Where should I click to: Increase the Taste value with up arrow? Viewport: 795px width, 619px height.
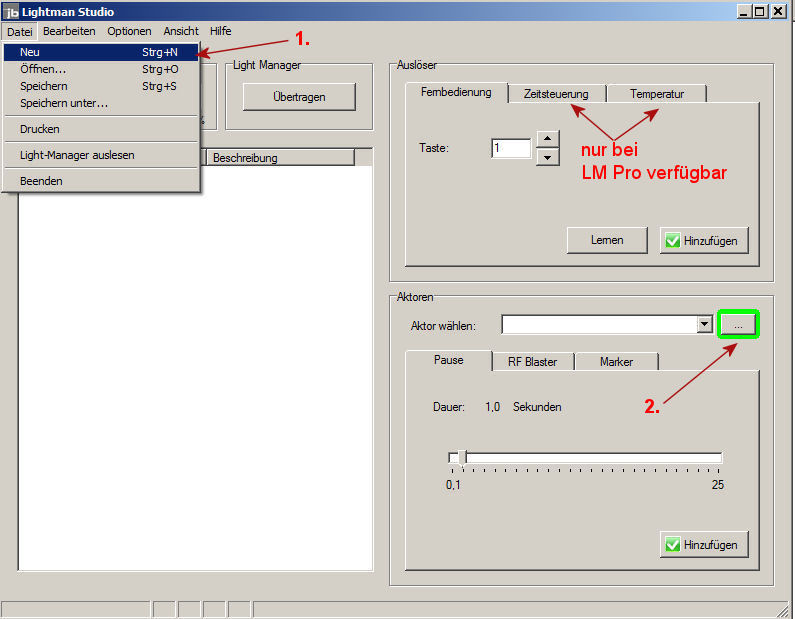click(x=547, y=139)
